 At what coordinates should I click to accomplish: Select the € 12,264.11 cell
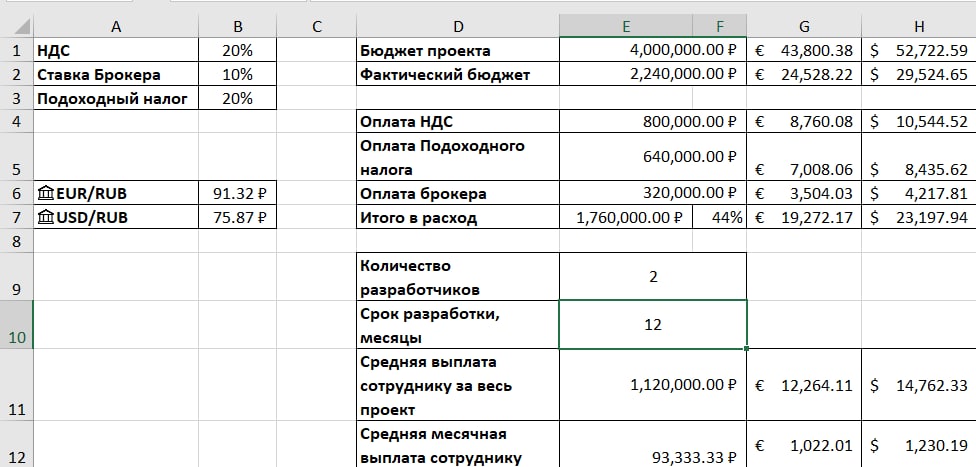pyautogui.click(x=804, y=385)
